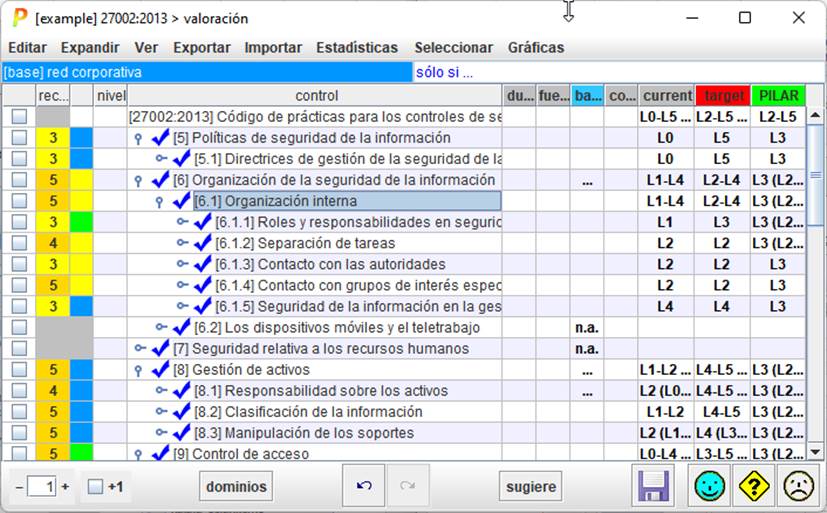Tick the checkbox for [8] Gestión de activos

[20, 370]
